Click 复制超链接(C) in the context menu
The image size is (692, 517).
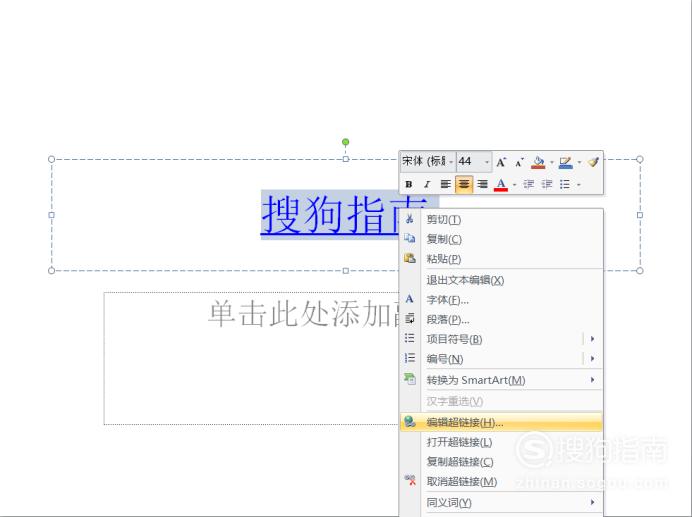(x=501, y=462)
